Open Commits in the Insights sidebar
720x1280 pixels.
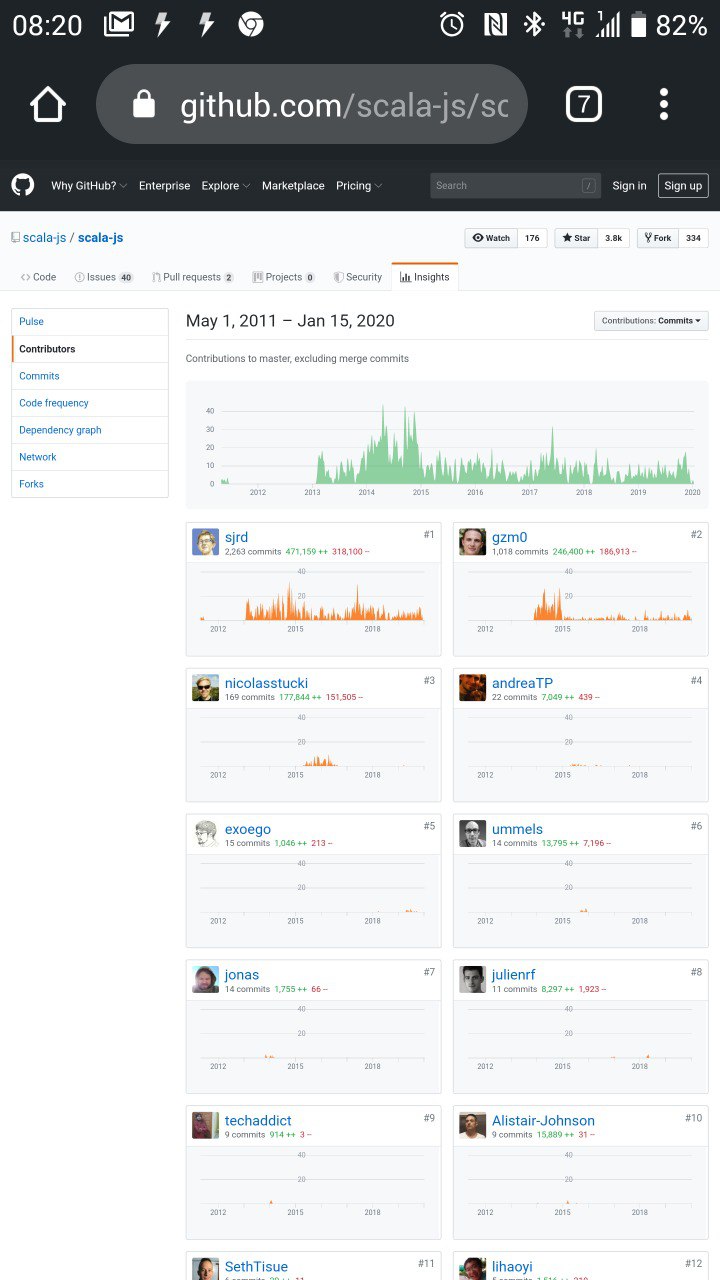tap(90, 376)
